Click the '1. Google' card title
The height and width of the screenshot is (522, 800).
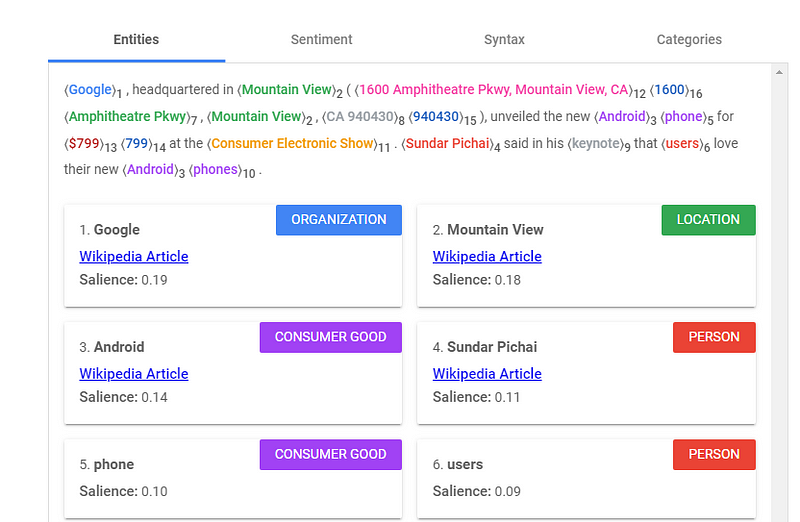tap(109, 230)
